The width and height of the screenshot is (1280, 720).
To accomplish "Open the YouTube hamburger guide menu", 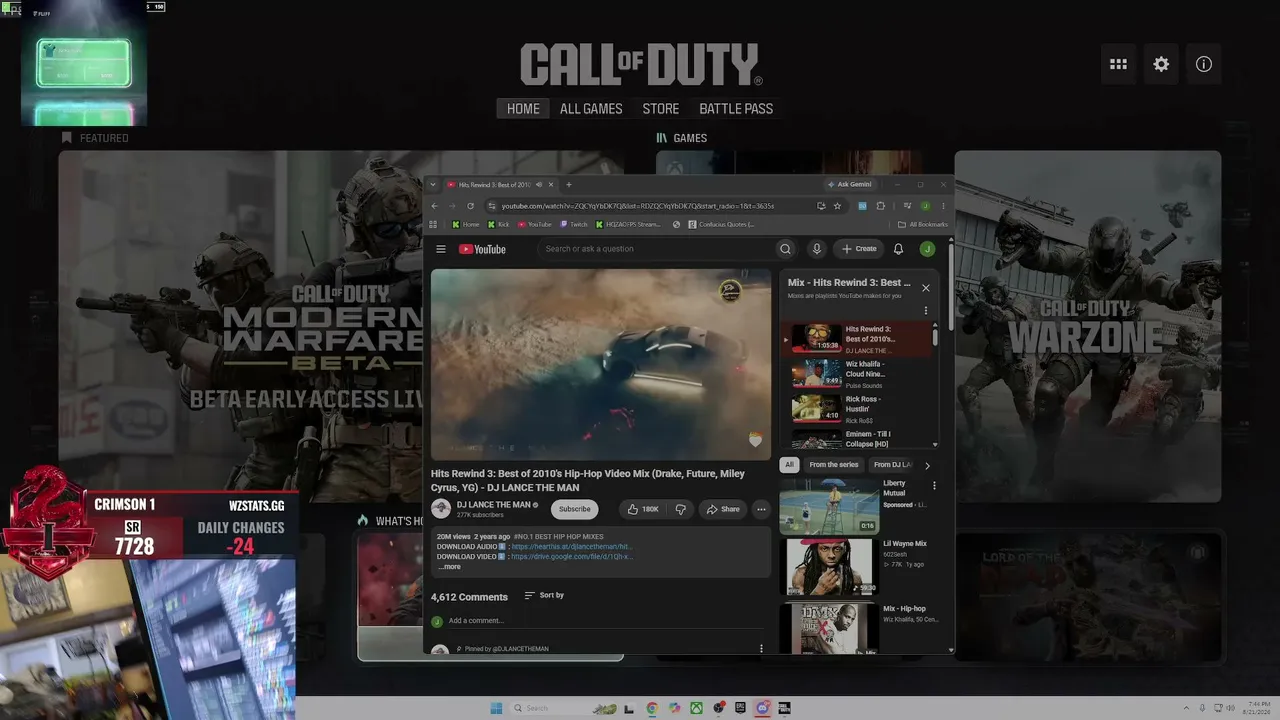I will click(x=441, y=249).
